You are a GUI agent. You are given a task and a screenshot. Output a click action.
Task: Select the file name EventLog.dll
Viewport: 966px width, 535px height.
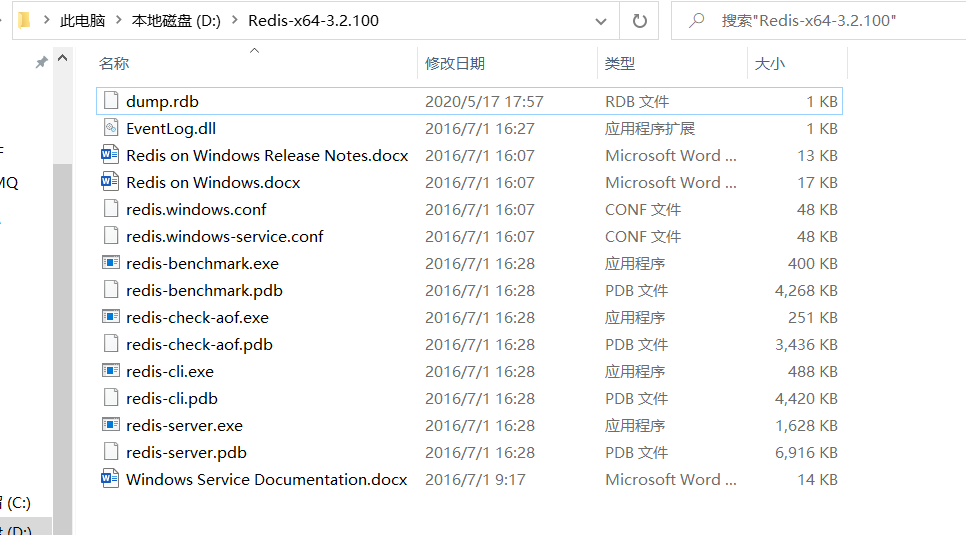[x=171, y=129]
